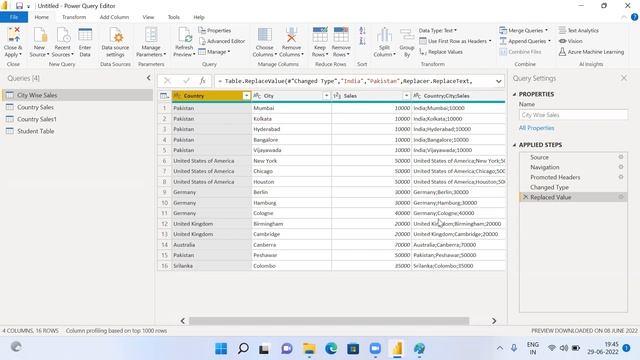Screen dimensions: 640x360
Task: Click the Remove Columns icon
Action: pyautogui.click(x=291, y=36)
